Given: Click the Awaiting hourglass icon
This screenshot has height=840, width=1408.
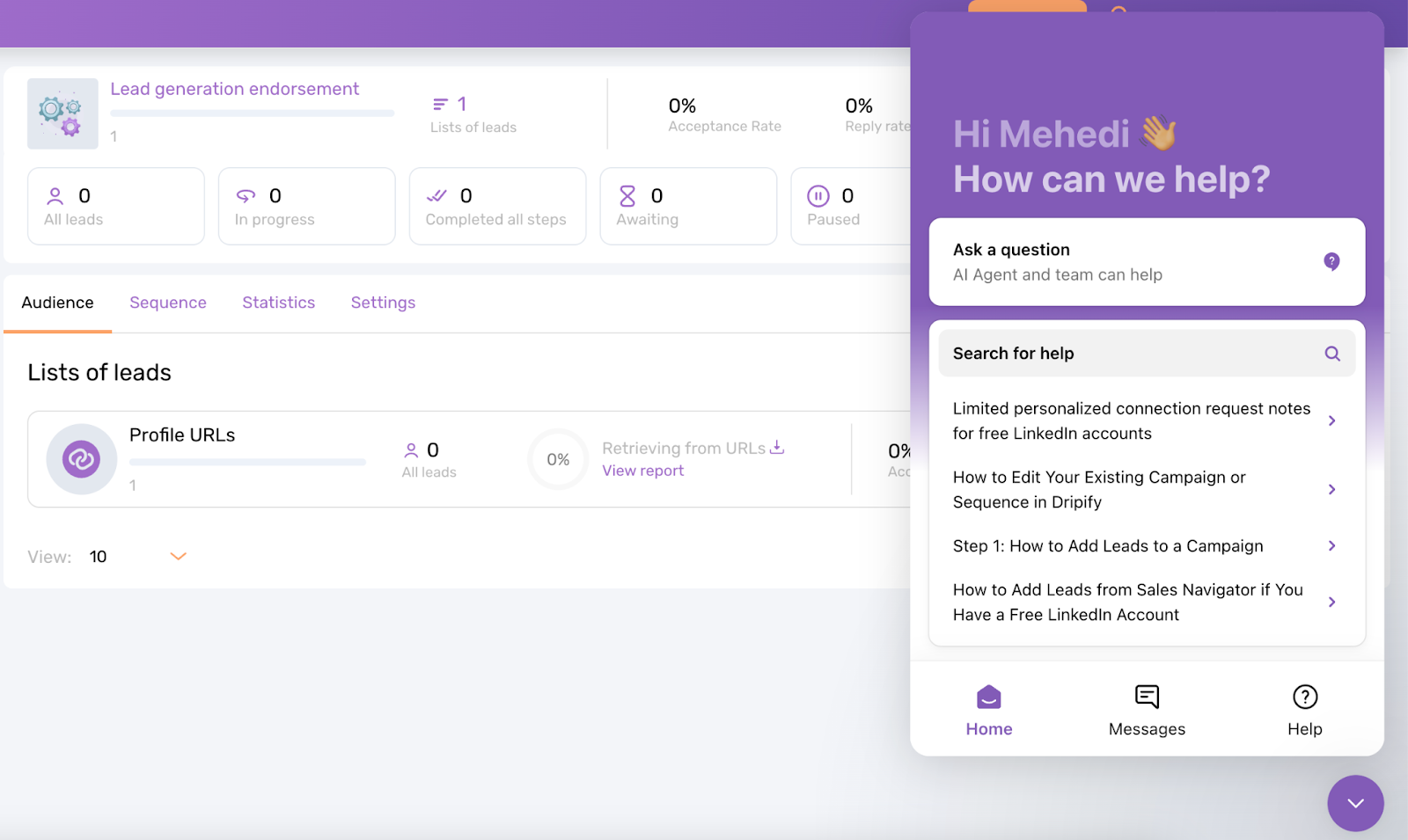Looking at the screenshot, I should click(x=628, y=195).
